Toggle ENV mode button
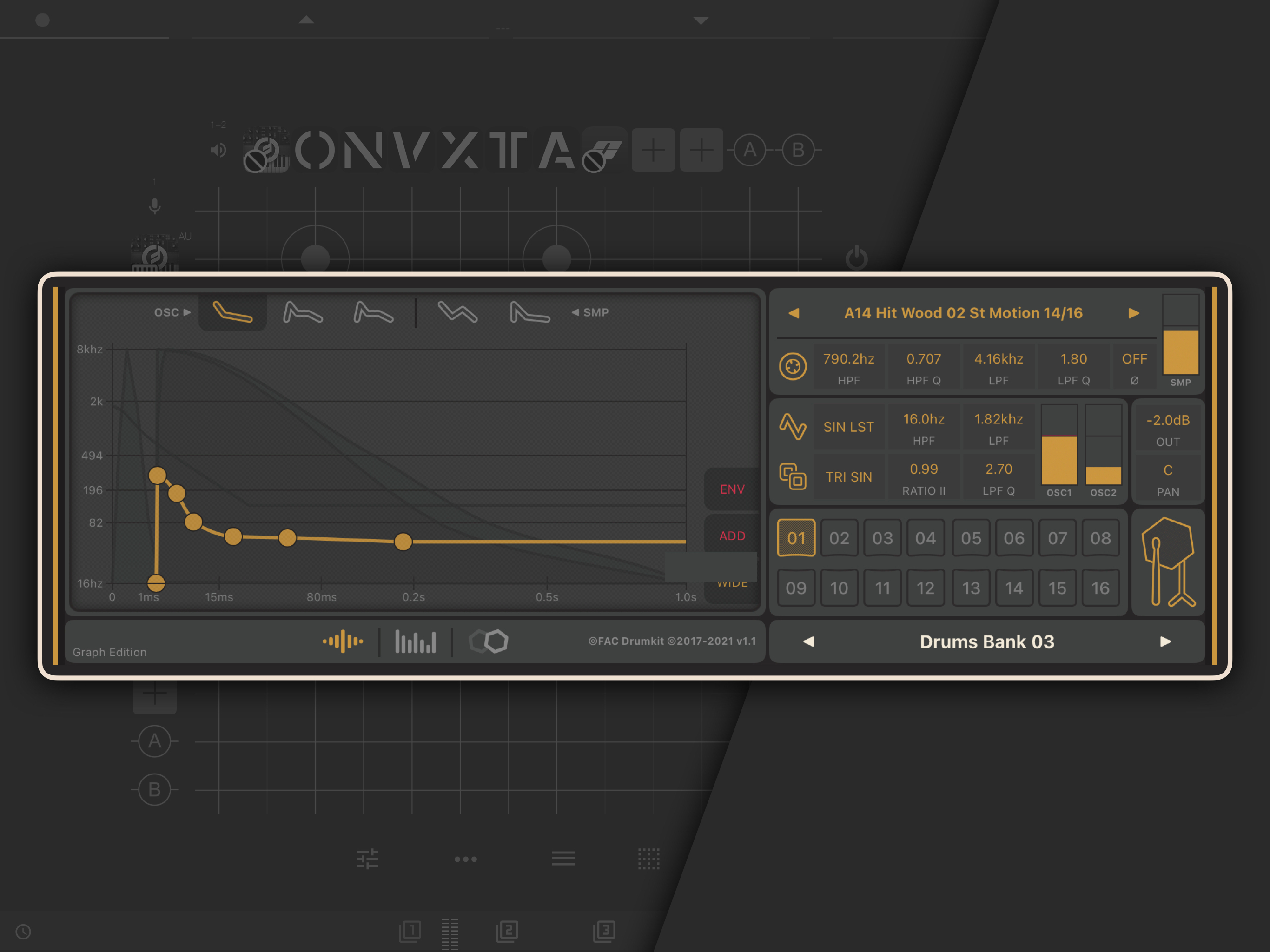 [x=731, y=489]
